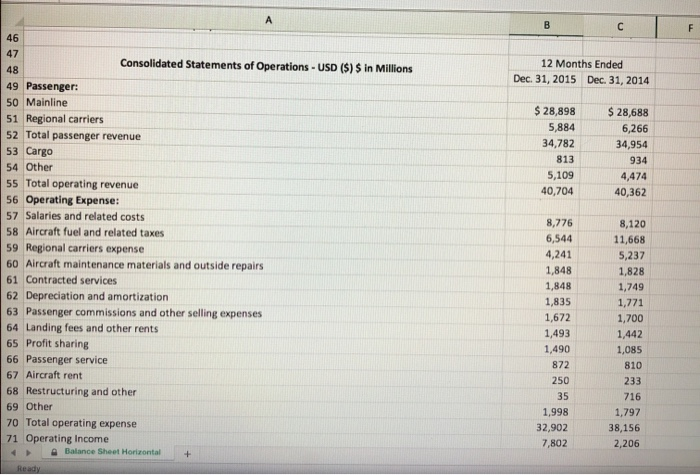Viewport: 700px width, 475px height.
Task: Go to previous sheet using left arrow
Action: click(13, 453)
